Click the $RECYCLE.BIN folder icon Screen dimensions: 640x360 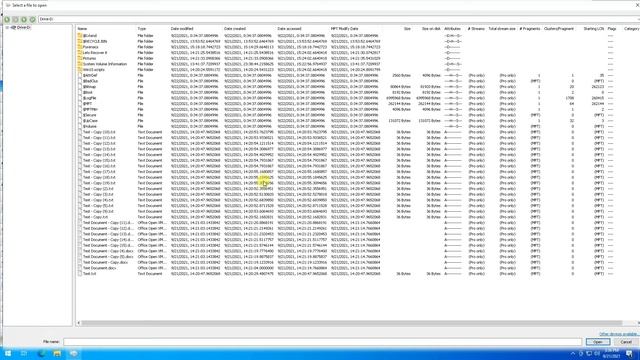[80, 41]
